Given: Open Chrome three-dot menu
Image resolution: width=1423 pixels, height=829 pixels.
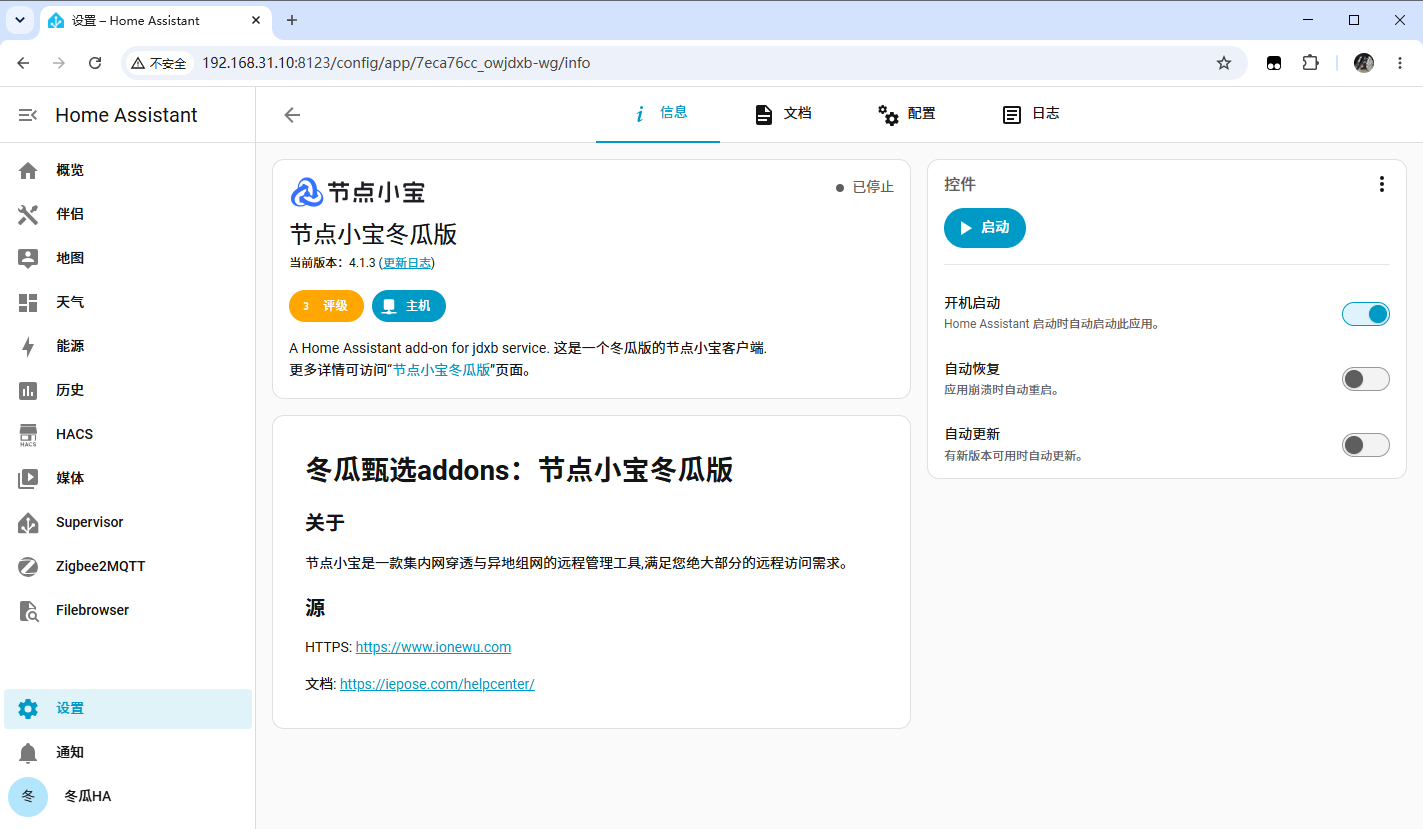Looking at the screenshot, I should (1399, 63).
